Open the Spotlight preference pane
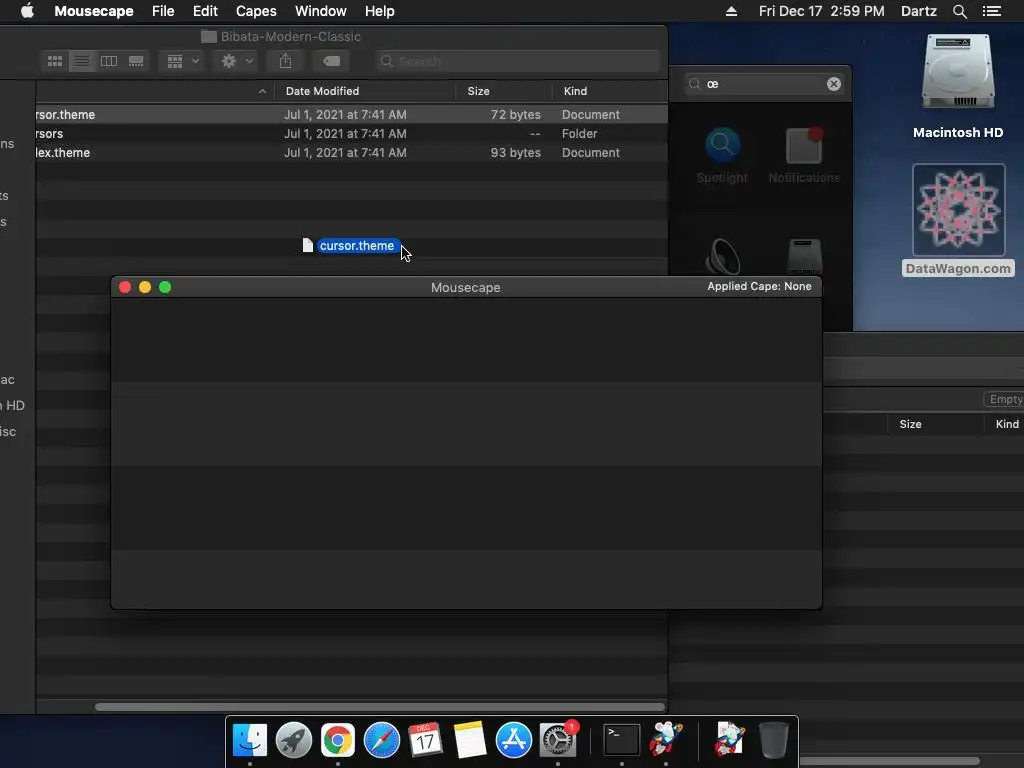Screen dimensions: 1024x768 tap(722, 155)
